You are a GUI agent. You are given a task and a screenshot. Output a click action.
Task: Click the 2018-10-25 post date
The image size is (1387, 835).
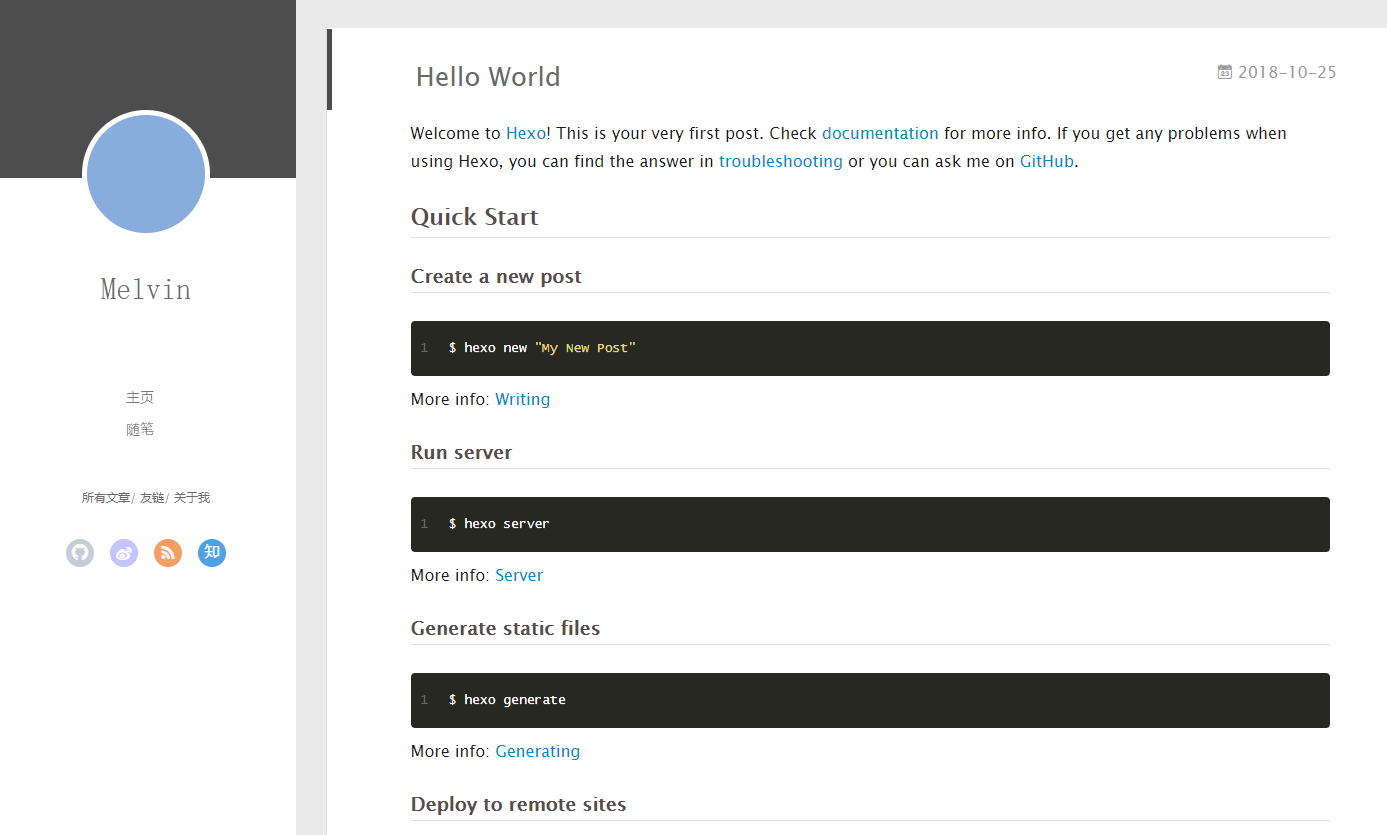(x=1287, y=72)
